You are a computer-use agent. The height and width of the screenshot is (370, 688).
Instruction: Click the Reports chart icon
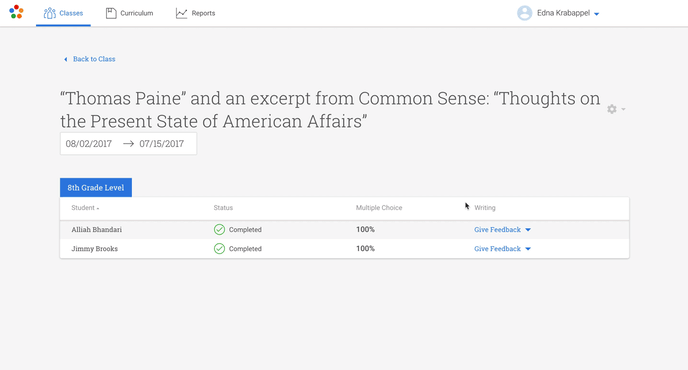181,13
